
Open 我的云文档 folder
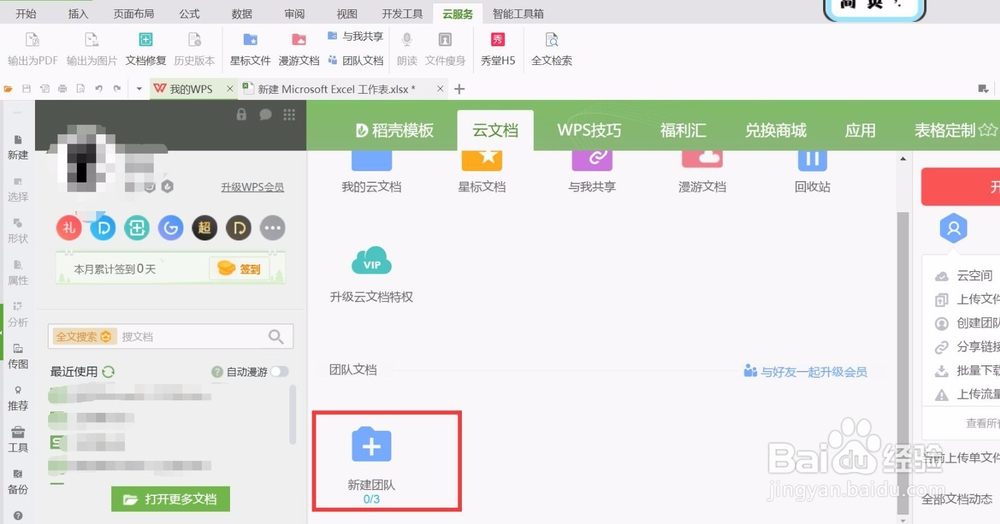click(x=371, y=171)
